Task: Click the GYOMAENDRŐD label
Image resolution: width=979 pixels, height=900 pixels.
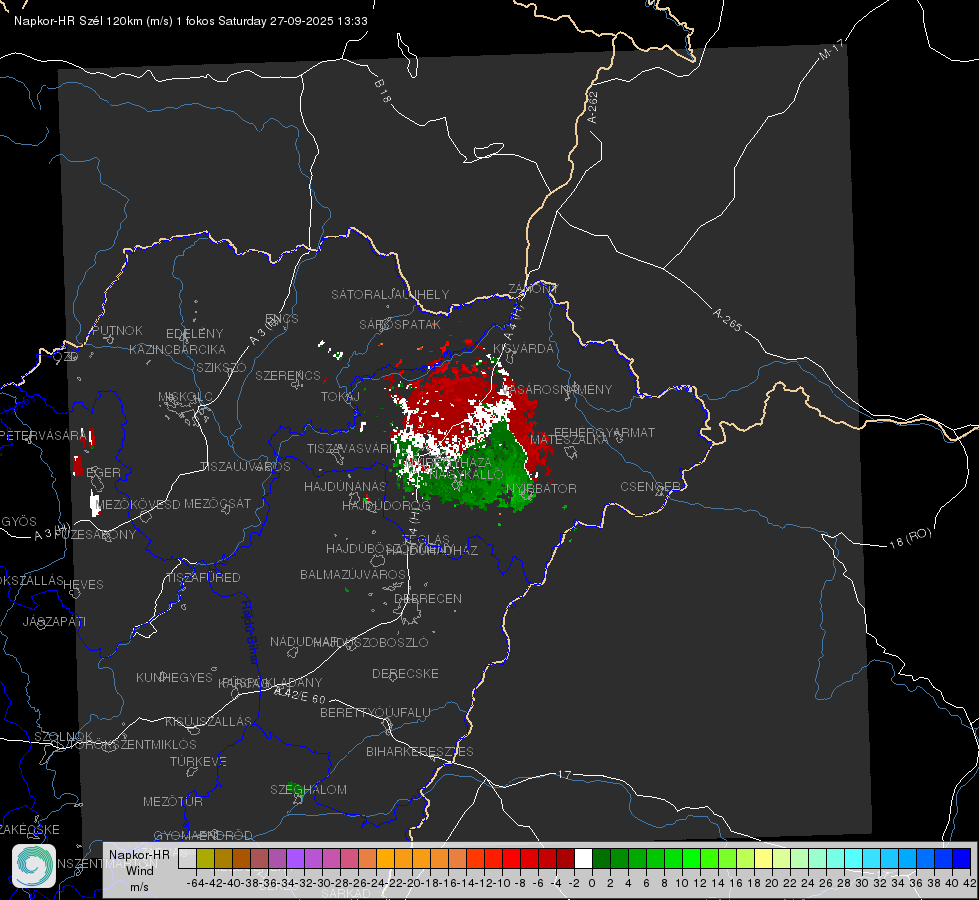Action: tap(203, 836)
